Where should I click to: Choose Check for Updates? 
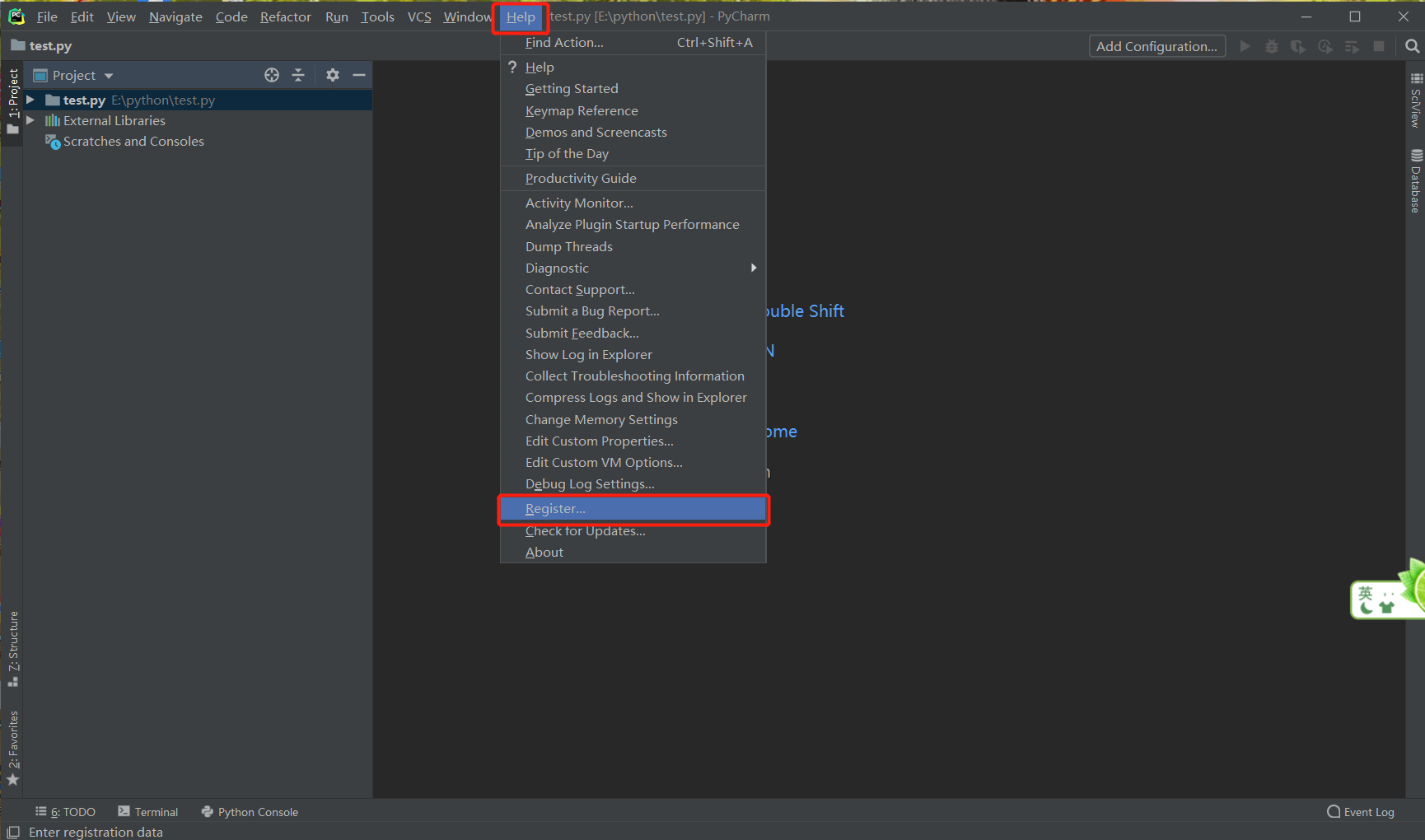[633, 530]
